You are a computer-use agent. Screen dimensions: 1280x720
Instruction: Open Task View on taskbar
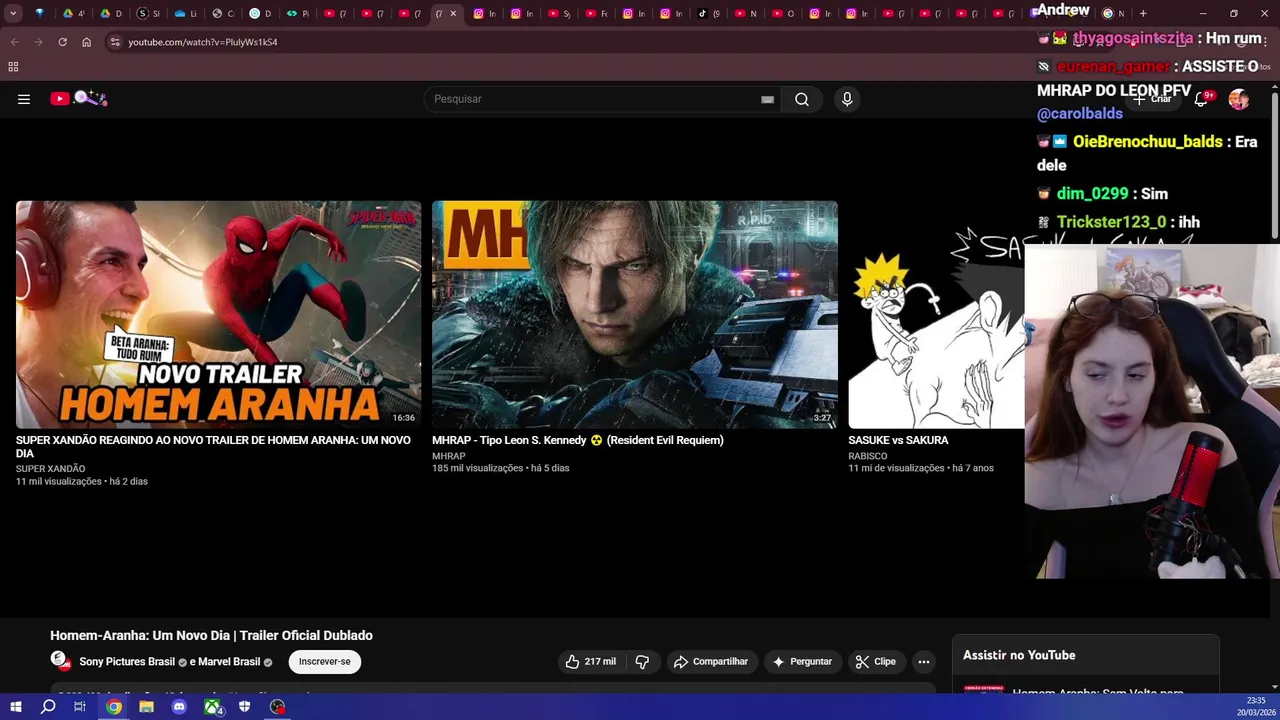tap(80, 707)
